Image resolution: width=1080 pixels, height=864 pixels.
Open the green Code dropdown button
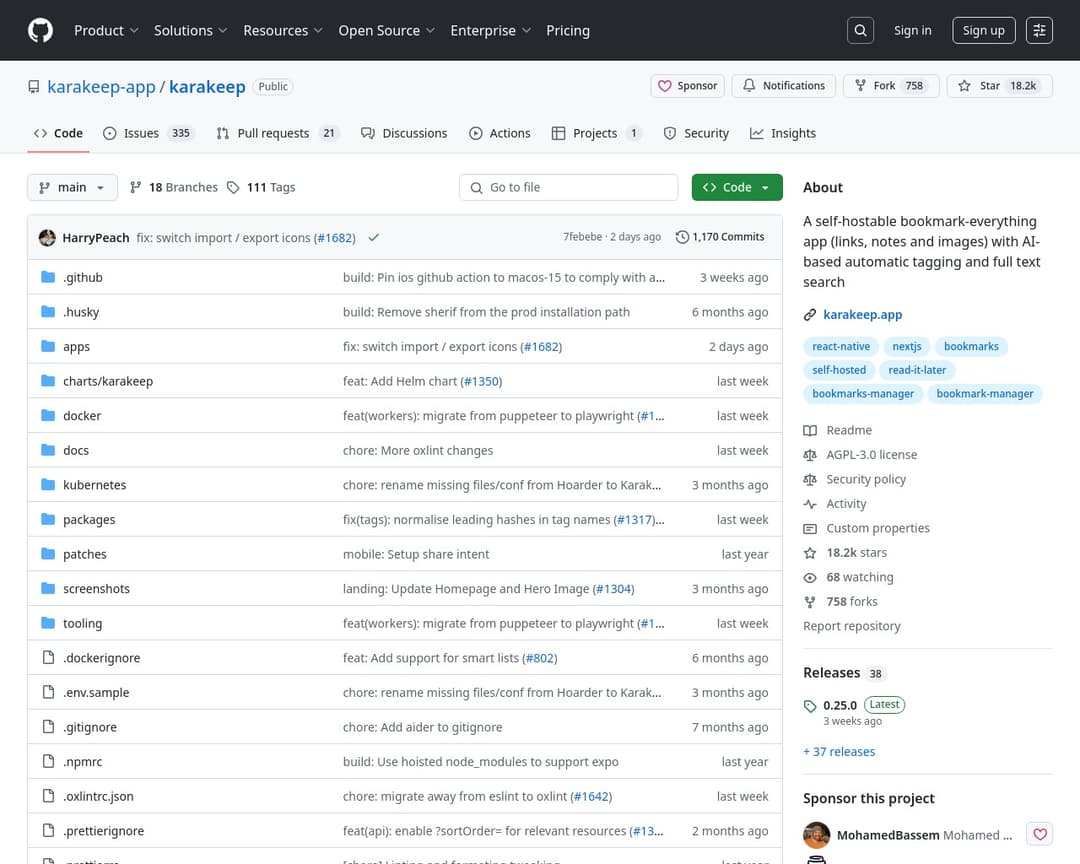736,187
